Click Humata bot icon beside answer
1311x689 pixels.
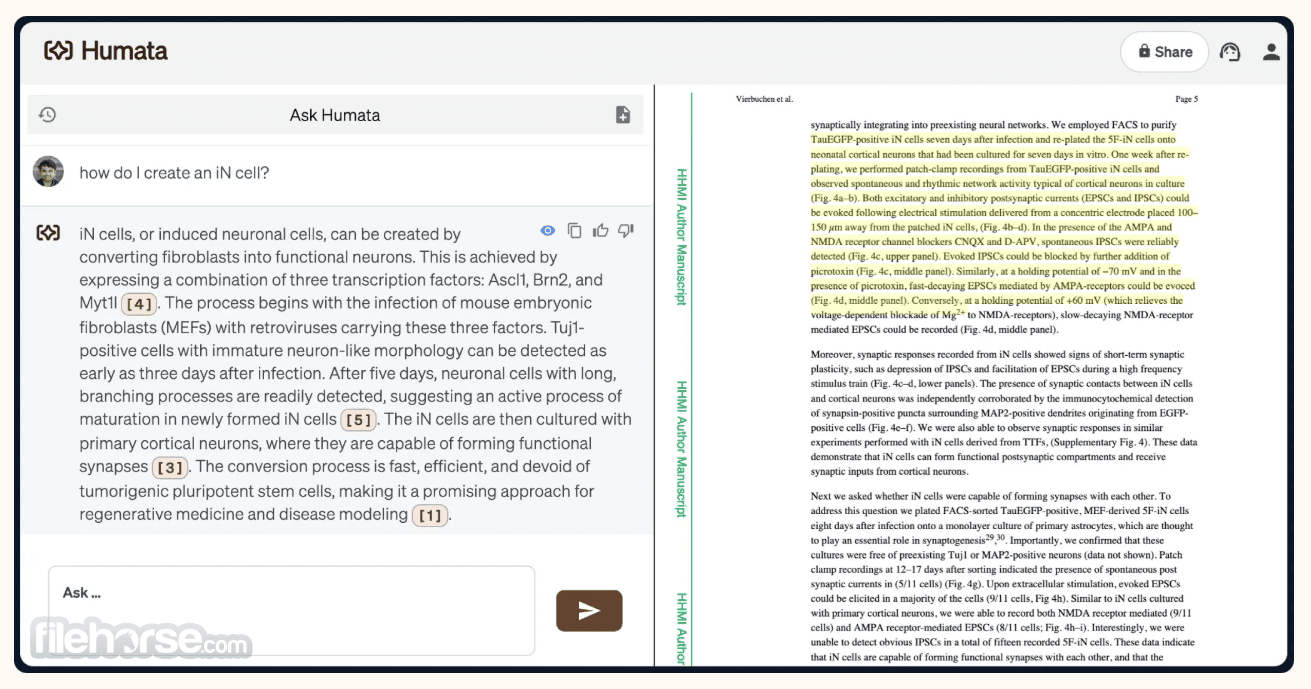48,233
